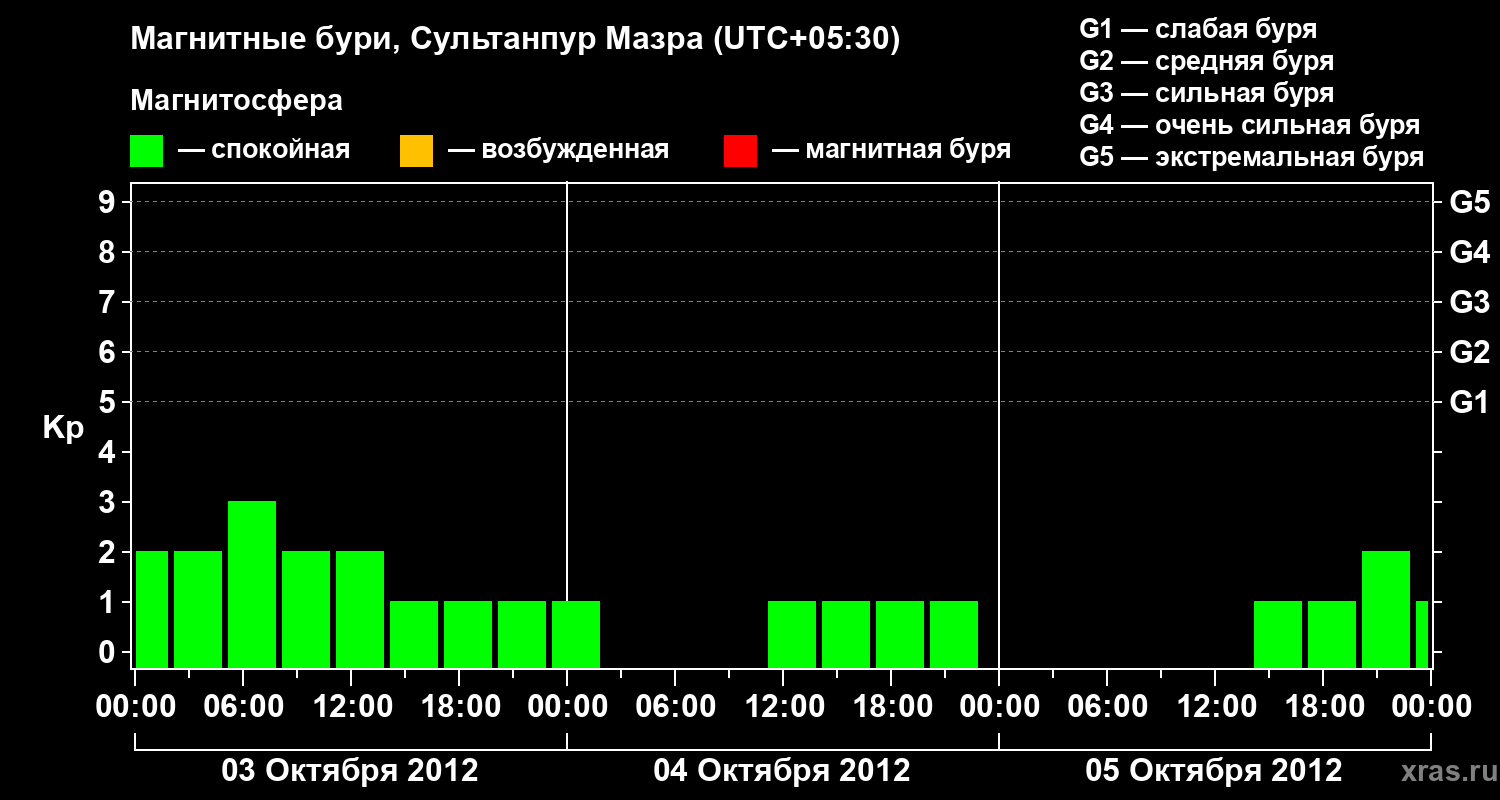Click the 'G3' right axis label

click(x=1470, y=302)
